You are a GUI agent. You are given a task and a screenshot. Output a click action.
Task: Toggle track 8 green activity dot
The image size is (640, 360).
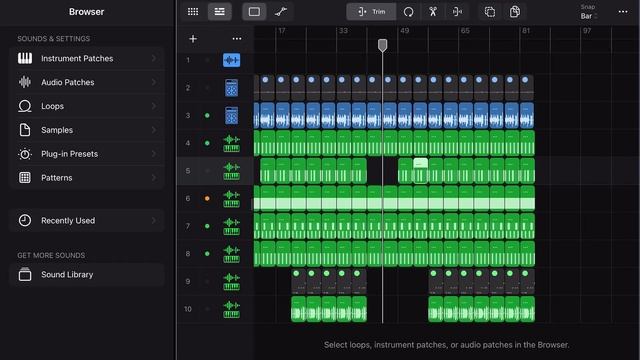[x=207, y=254]
